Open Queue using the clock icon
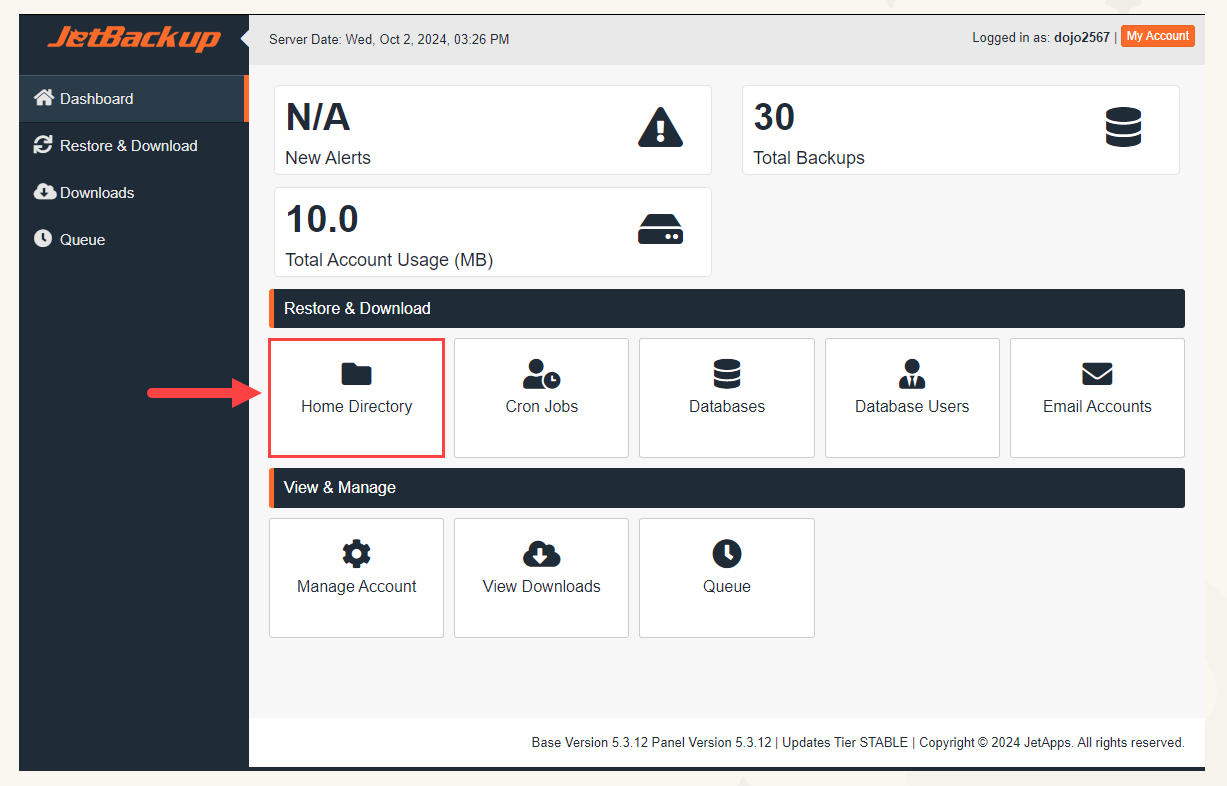 click(726, 554)
